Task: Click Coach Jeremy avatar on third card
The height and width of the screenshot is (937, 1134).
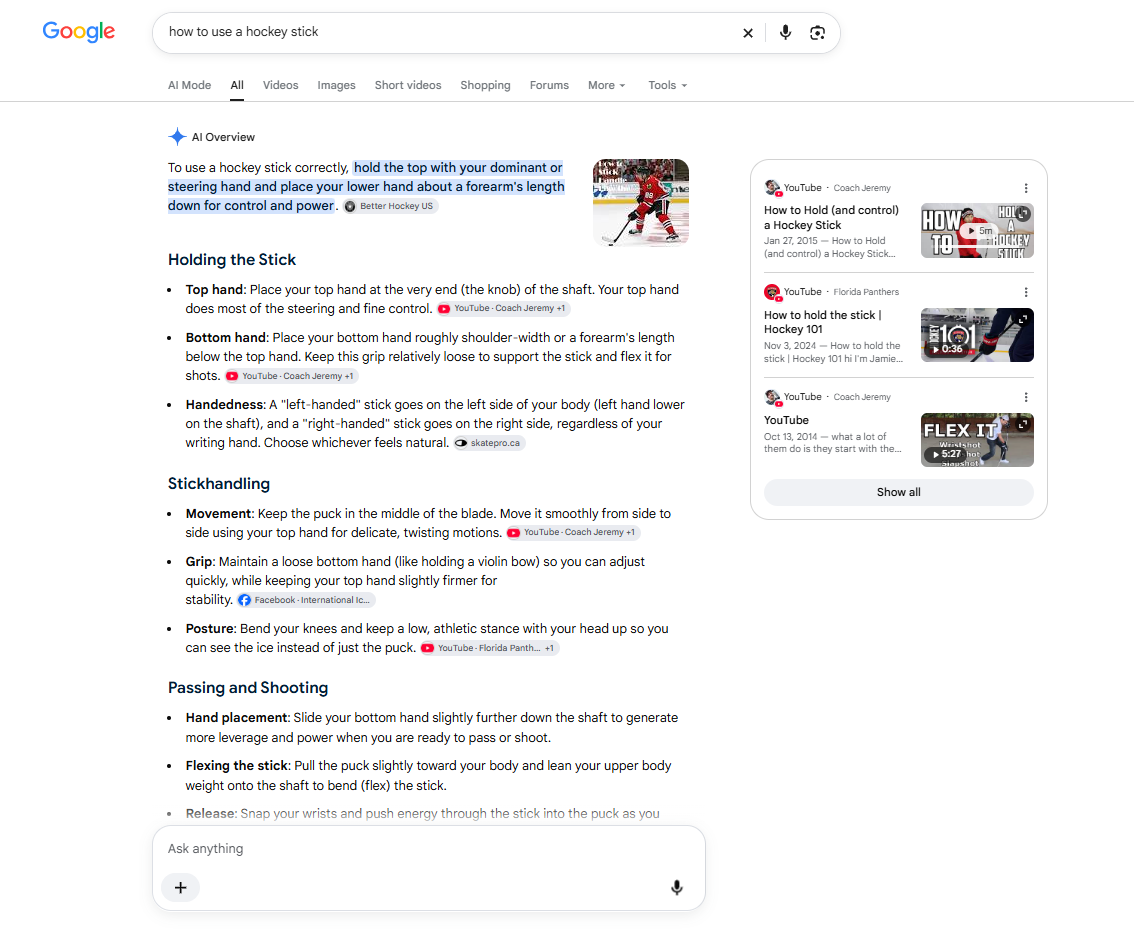Action: click(x=772, y=397)
